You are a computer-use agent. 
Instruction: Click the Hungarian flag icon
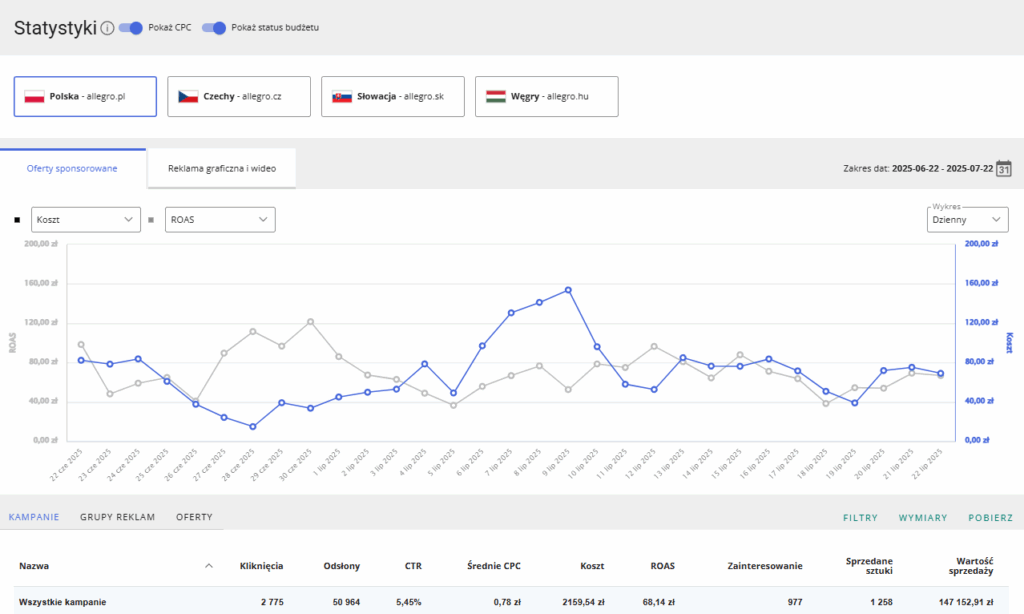496,97
